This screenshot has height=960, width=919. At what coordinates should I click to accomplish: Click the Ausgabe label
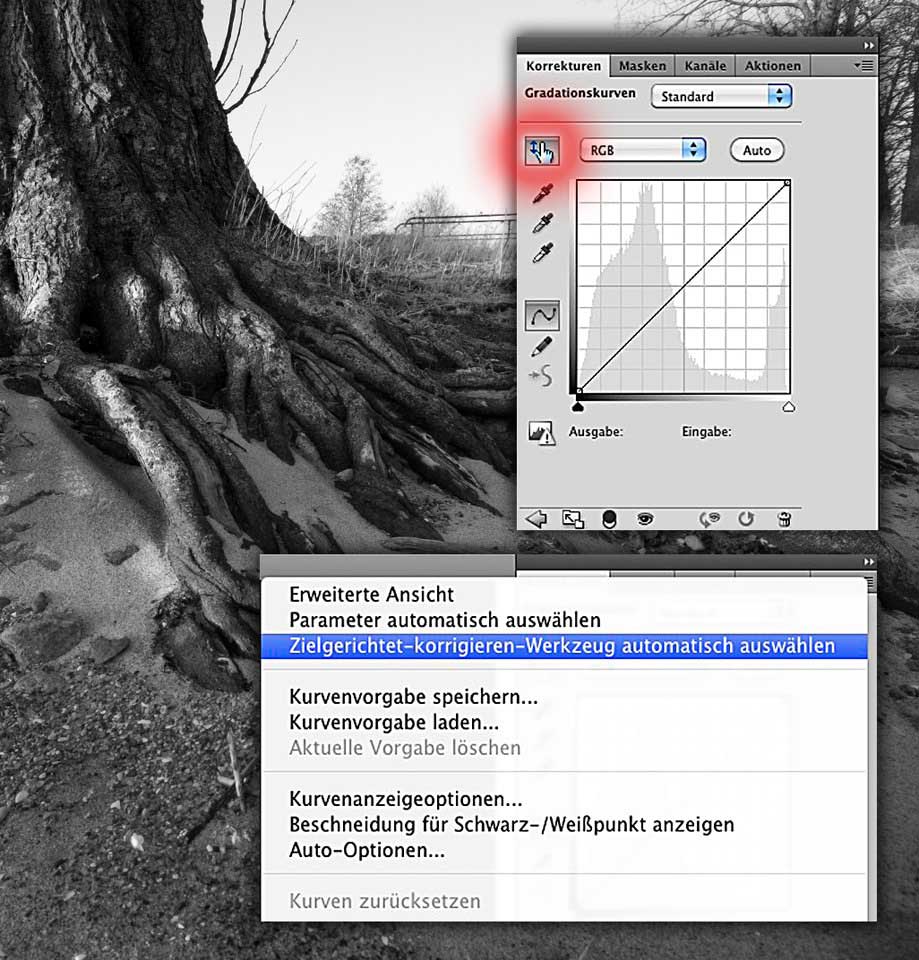coord(596,432)
